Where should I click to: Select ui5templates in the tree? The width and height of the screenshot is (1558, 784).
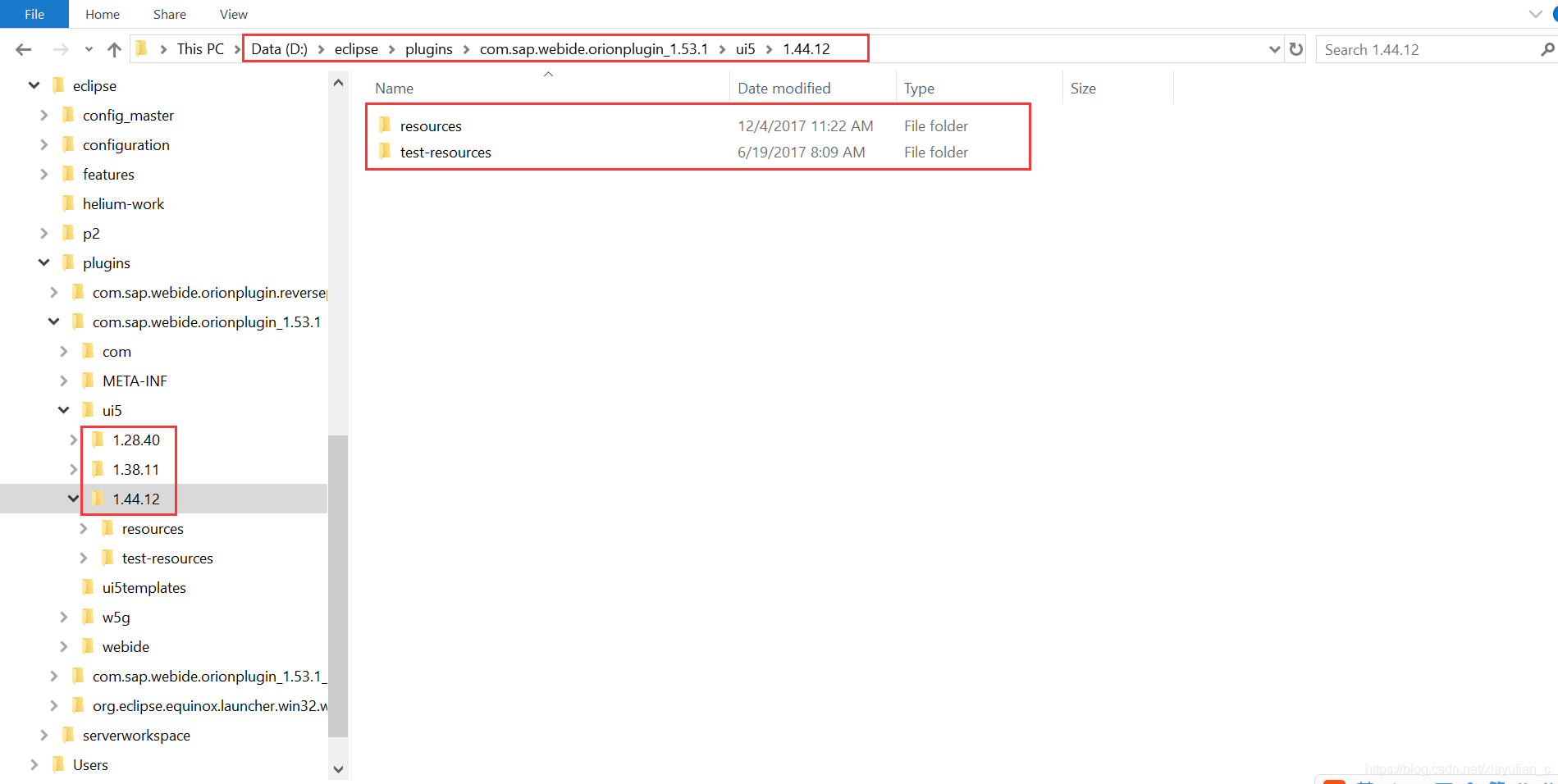[x=144, y=587]
